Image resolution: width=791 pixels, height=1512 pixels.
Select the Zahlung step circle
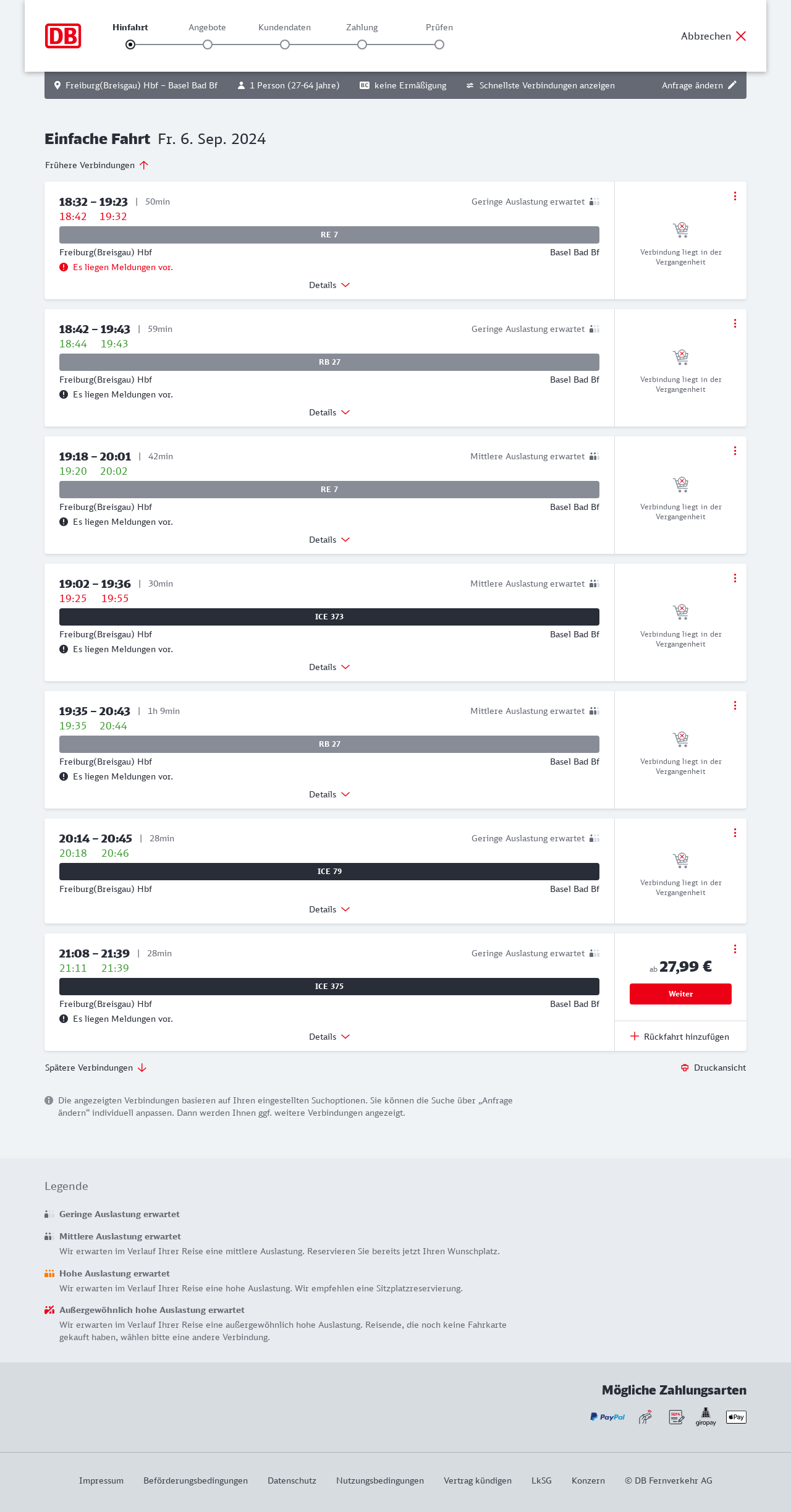pos(362,45)
